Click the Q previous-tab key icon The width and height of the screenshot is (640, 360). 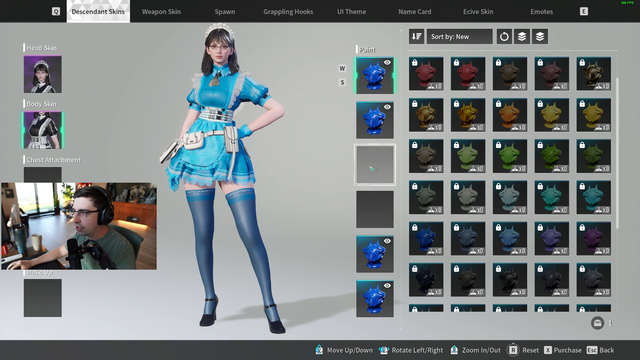coord(56,11)
